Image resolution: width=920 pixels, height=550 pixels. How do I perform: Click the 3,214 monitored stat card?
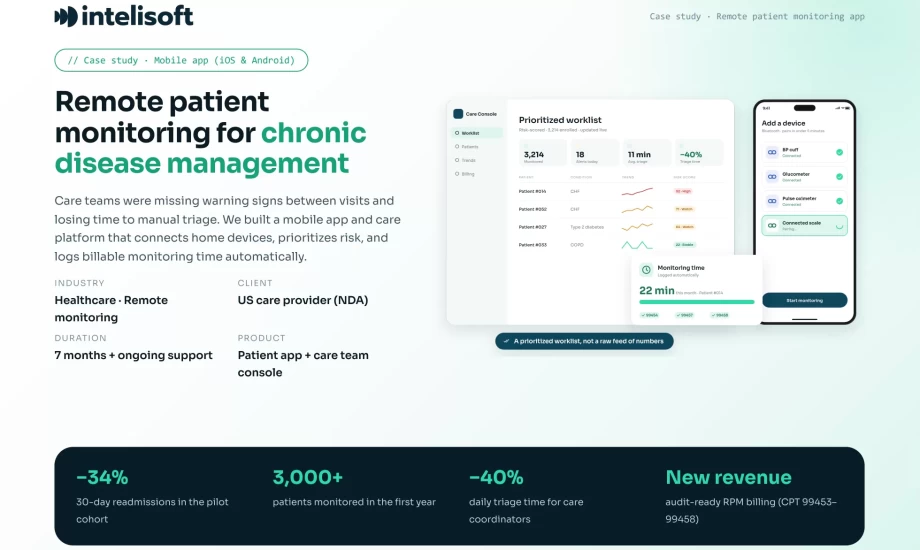click(x=543, y=153)
